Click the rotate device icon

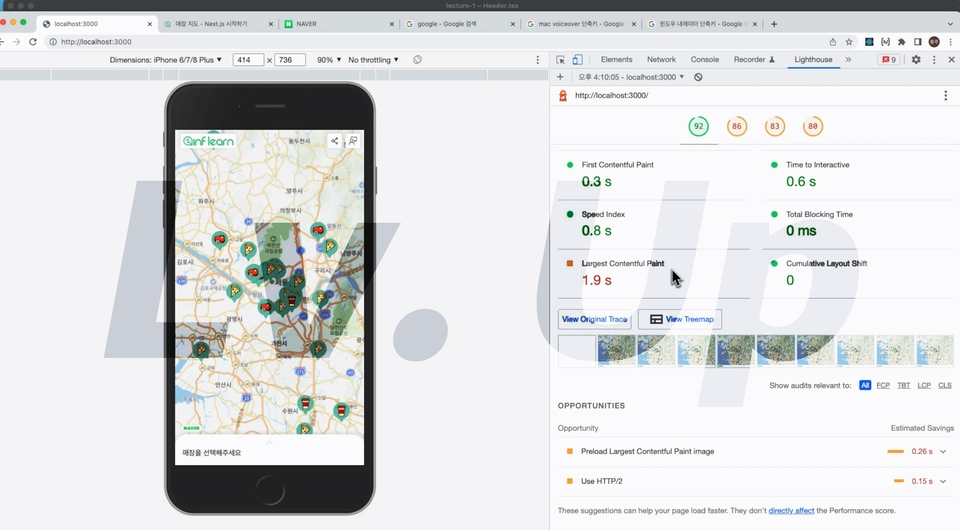click(x=417, y=60)
